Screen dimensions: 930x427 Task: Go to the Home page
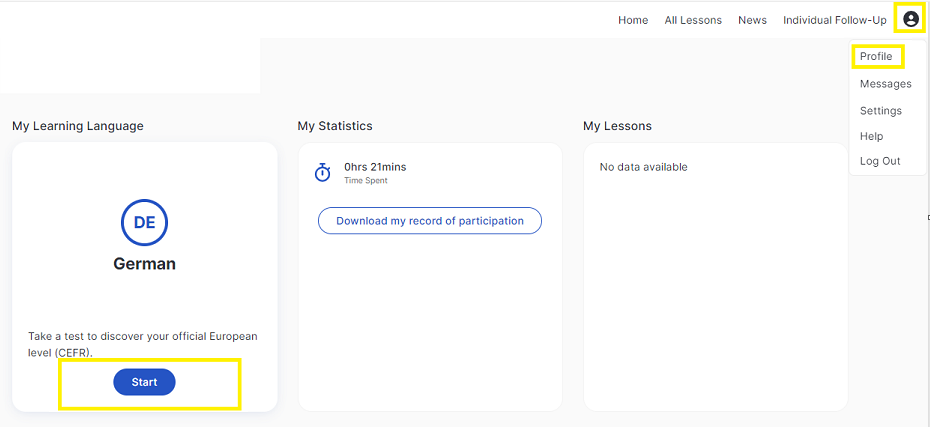tap(633, 20)
